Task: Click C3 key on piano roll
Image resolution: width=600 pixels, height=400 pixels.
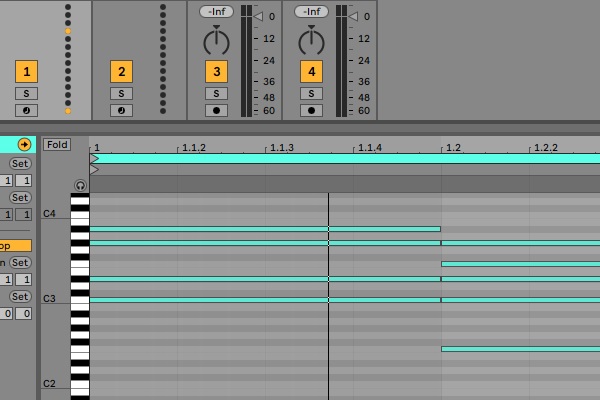Action: pos(80,300)
